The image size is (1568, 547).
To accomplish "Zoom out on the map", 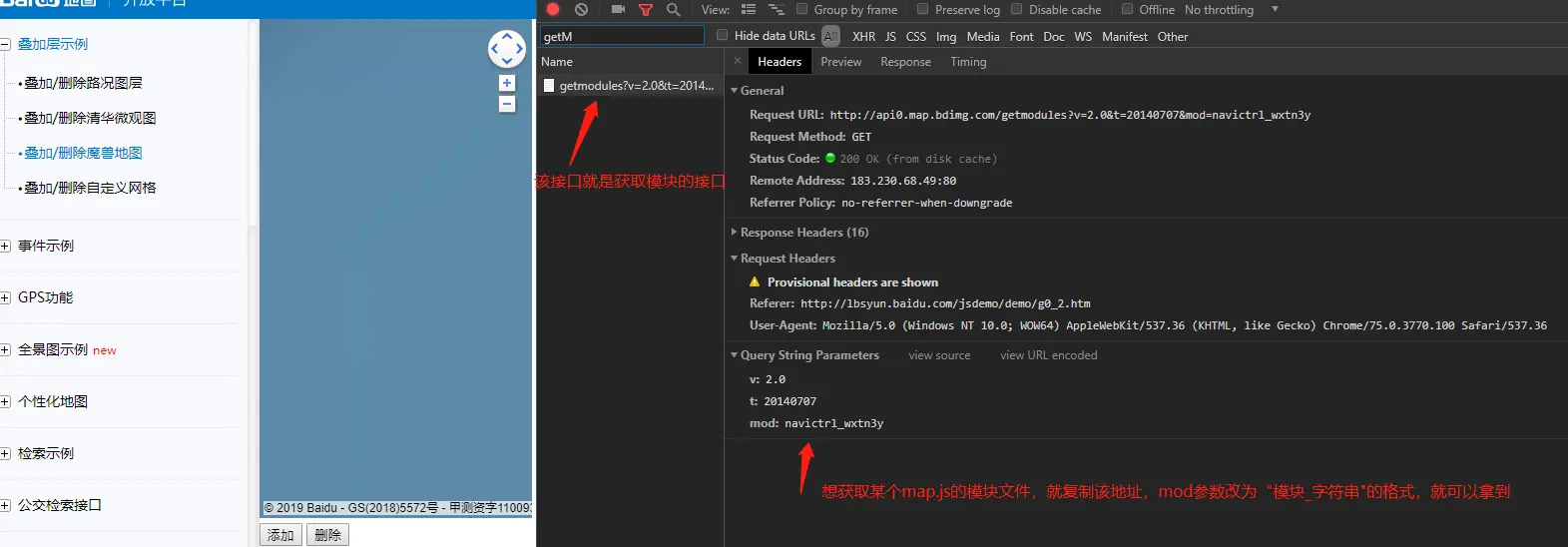I will 507,104.
